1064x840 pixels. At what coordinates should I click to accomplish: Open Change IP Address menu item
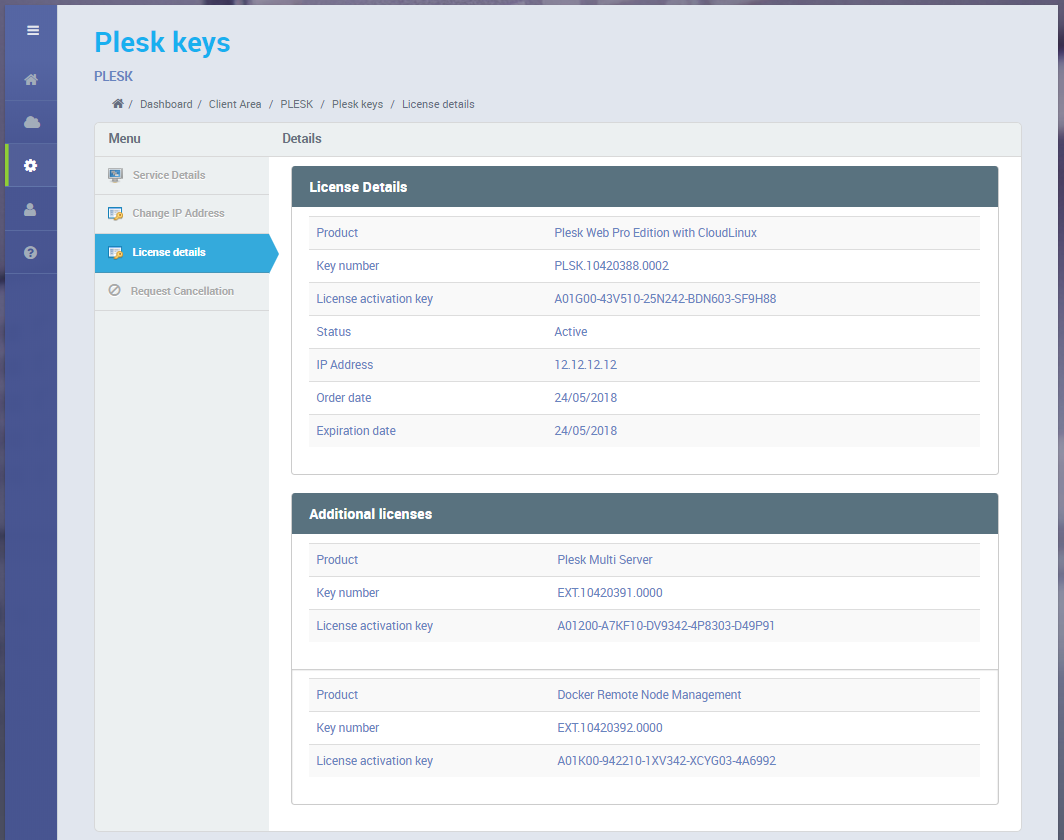182,214
